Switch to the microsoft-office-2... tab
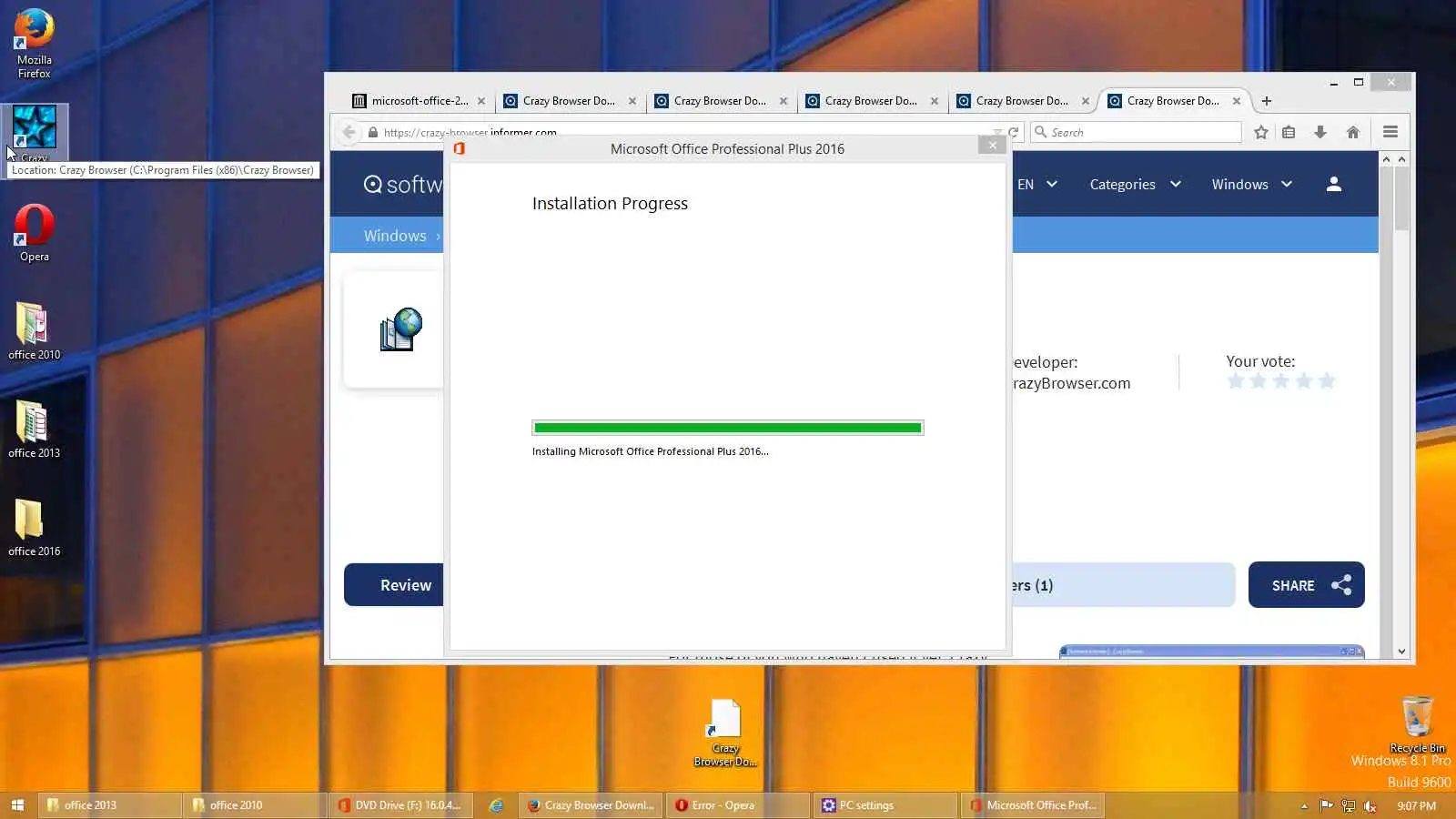The width and height of the screenshot is (1456, 819). [x=420, y=101]
